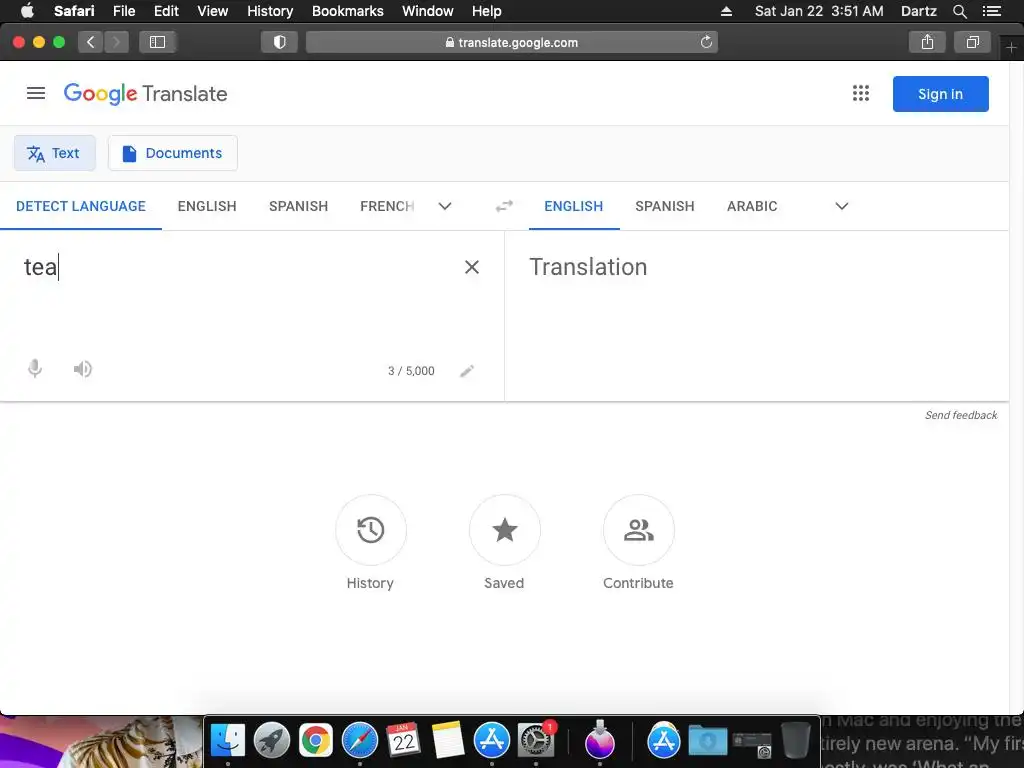Swap source and target languages
The image size is (1024, 768).
[x=504, y=206]
